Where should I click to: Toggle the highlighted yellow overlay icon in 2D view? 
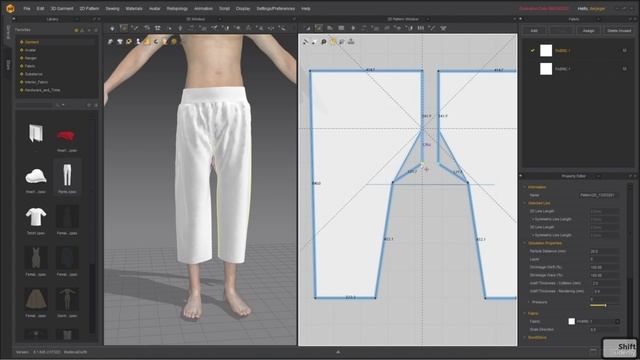333,42
